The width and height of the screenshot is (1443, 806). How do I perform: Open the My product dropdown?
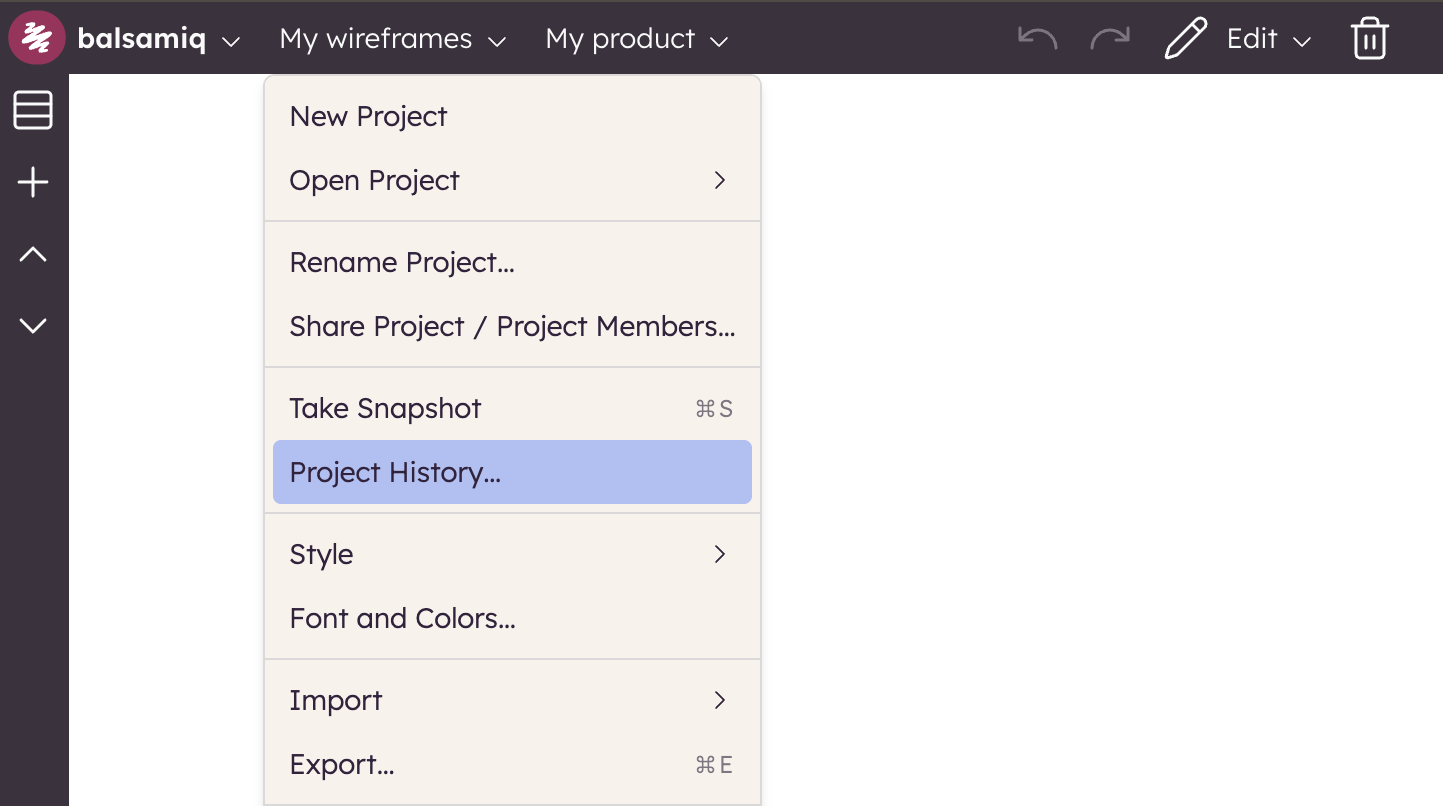coord(636,40)
